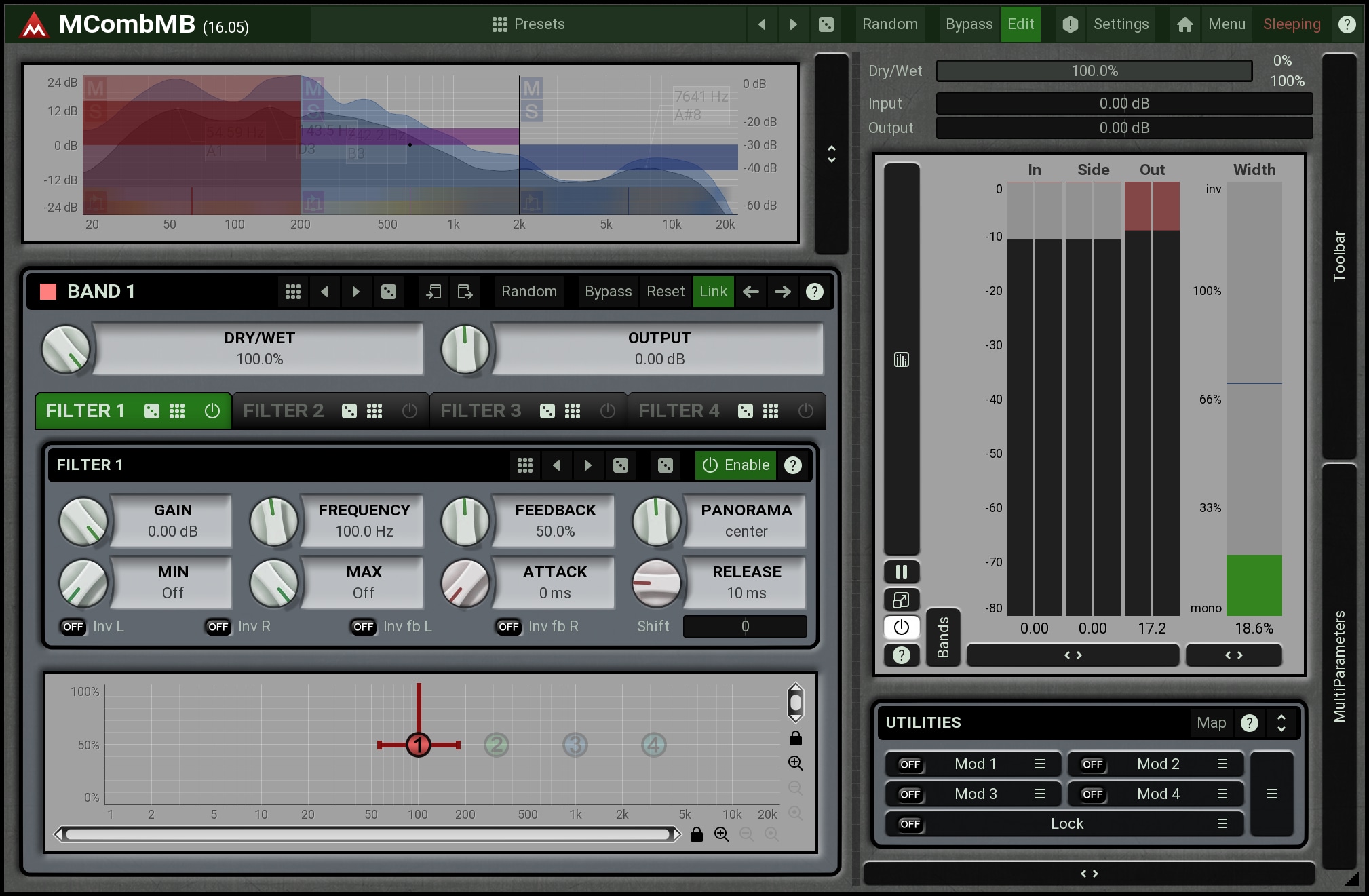The width and height of the screenshot is (1369, 896).
Task: Open Utilities help question icon
Action: (x=1249, y=723)
